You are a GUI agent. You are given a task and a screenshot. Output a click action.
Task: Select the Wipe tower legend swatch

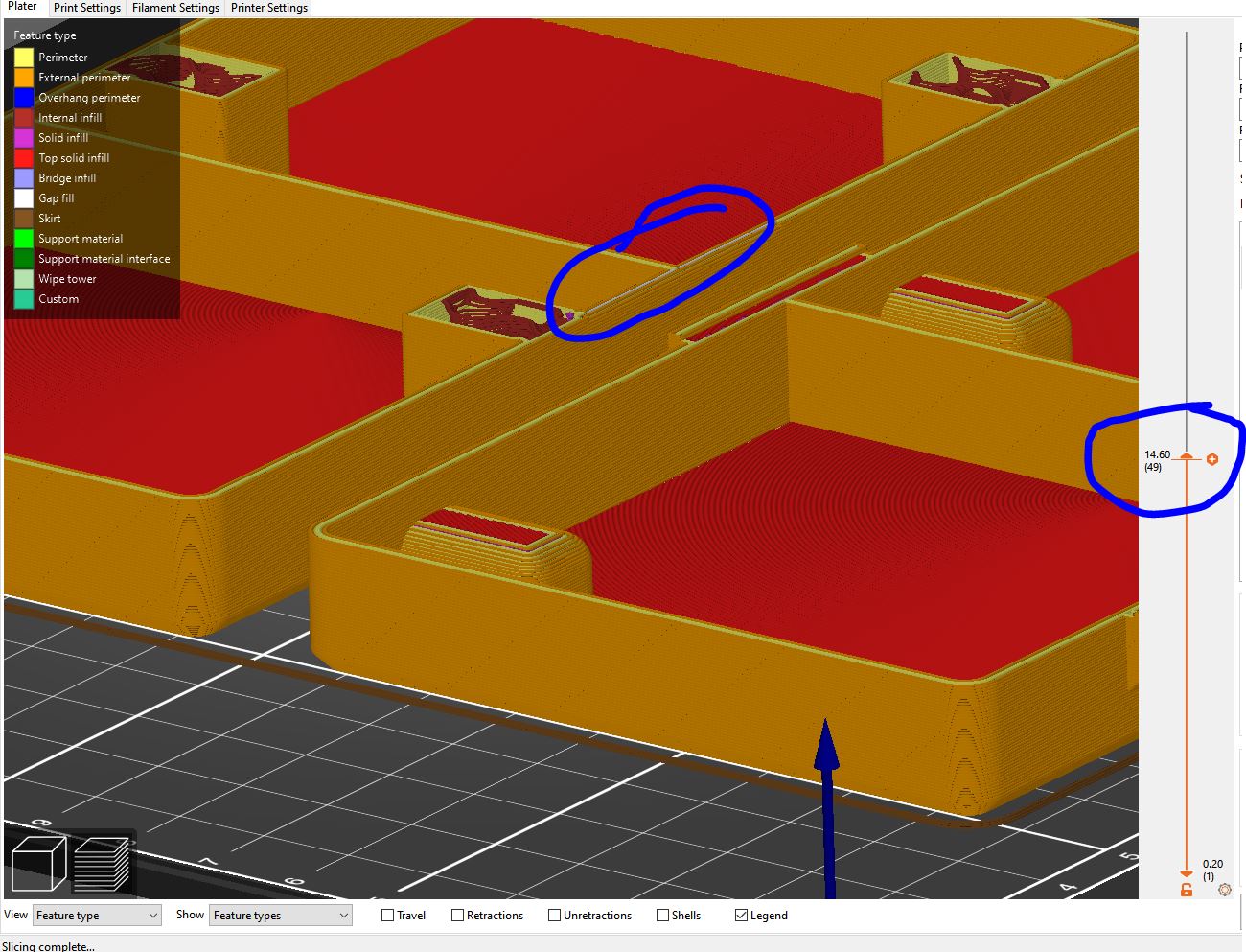23,278
